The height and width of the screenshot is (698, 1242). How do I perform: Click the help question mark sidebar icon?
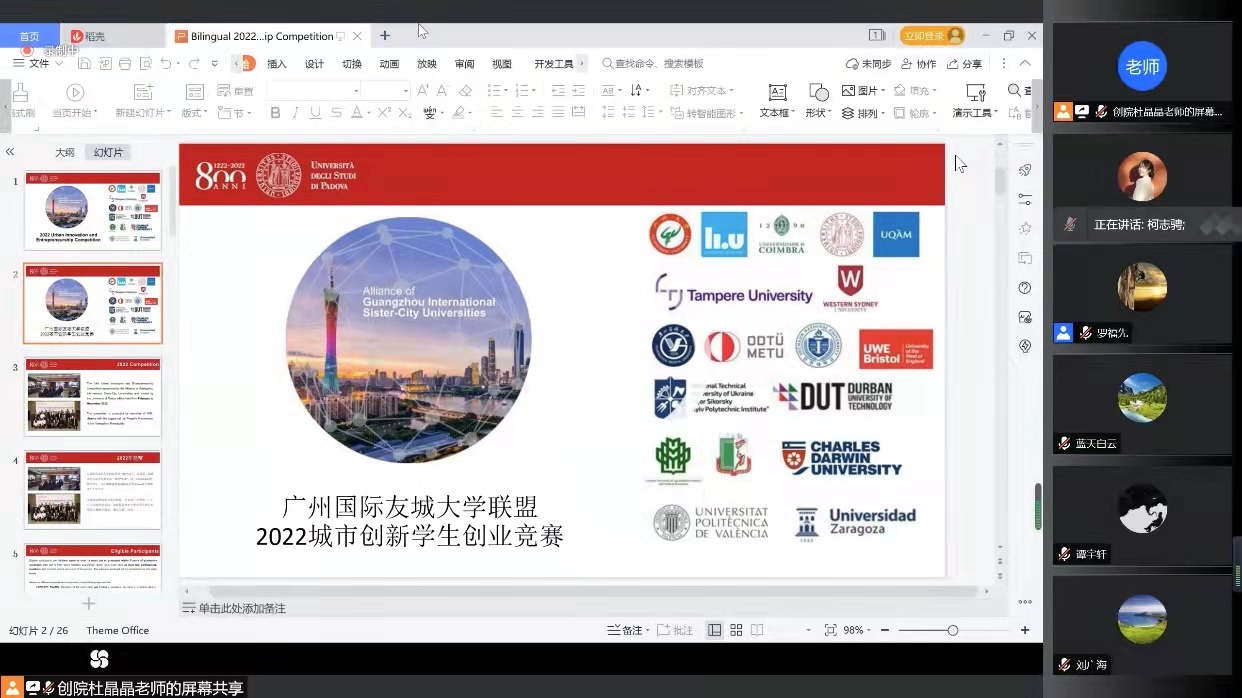(x=1025, y=288)
